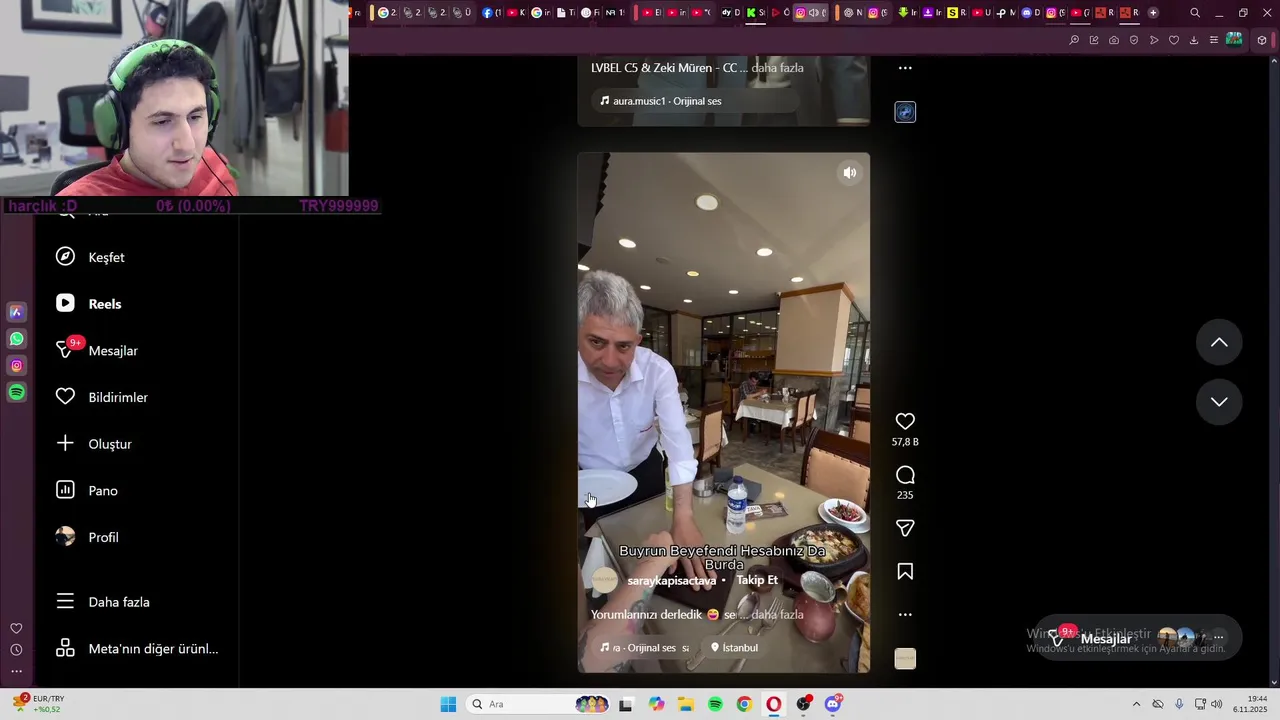The image size is (1280, 720).
Task: Open EUR/TRY widget in taskbar
Action: tap(40, 704)
